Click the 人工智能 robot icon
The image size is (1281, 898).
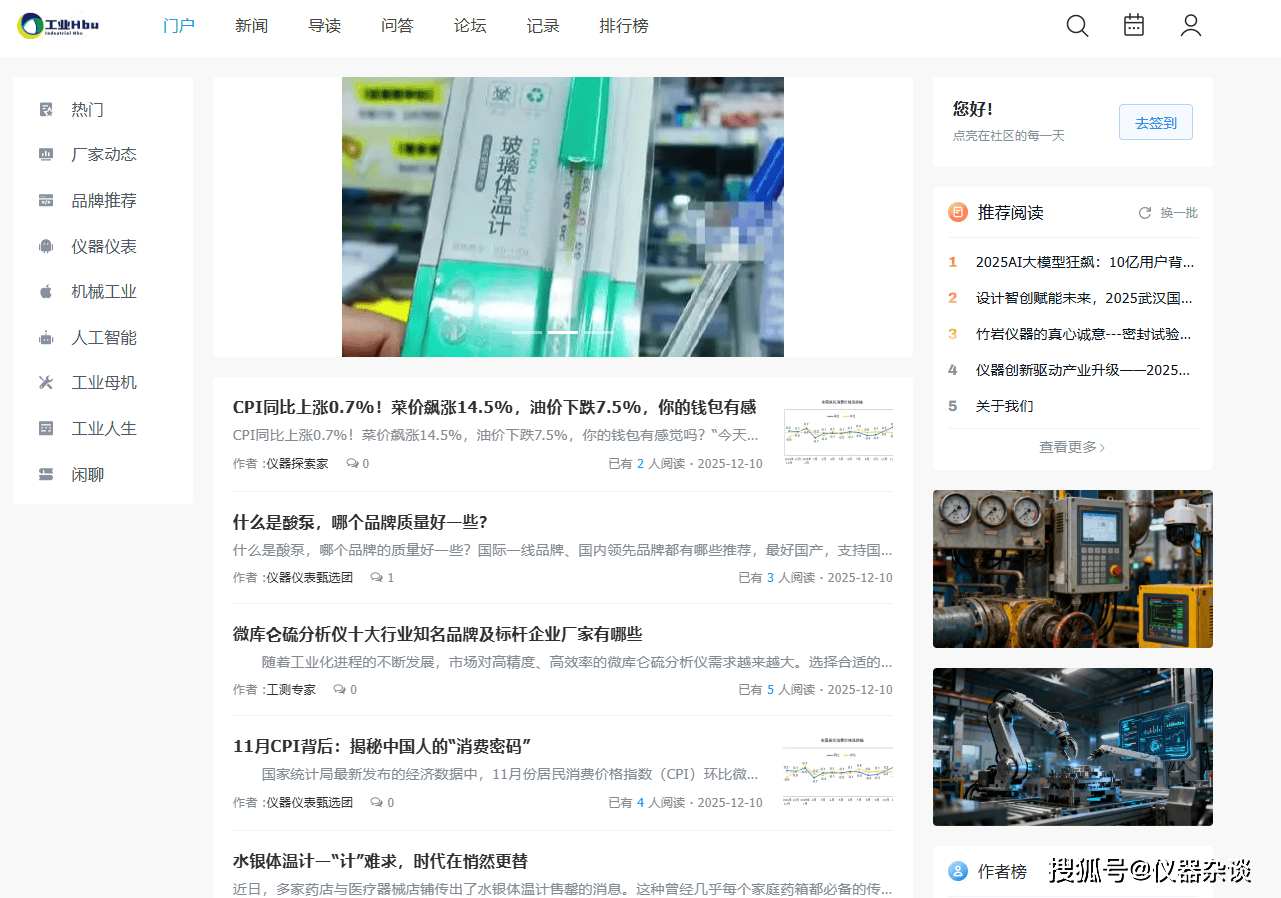pyautogui.click(x=46, y=338)
